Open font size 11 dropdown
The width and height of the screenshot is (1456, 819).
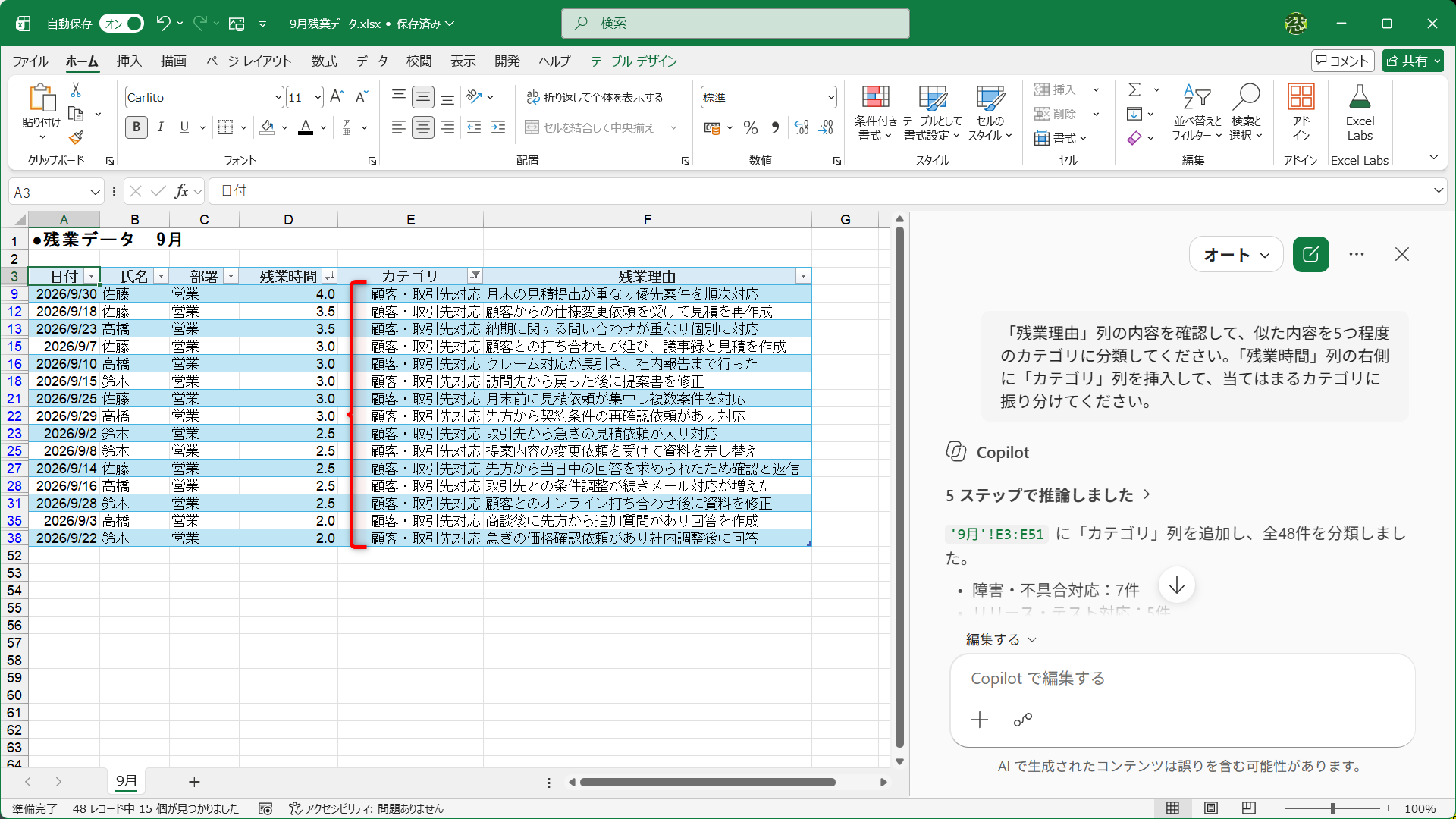(318, 97)
